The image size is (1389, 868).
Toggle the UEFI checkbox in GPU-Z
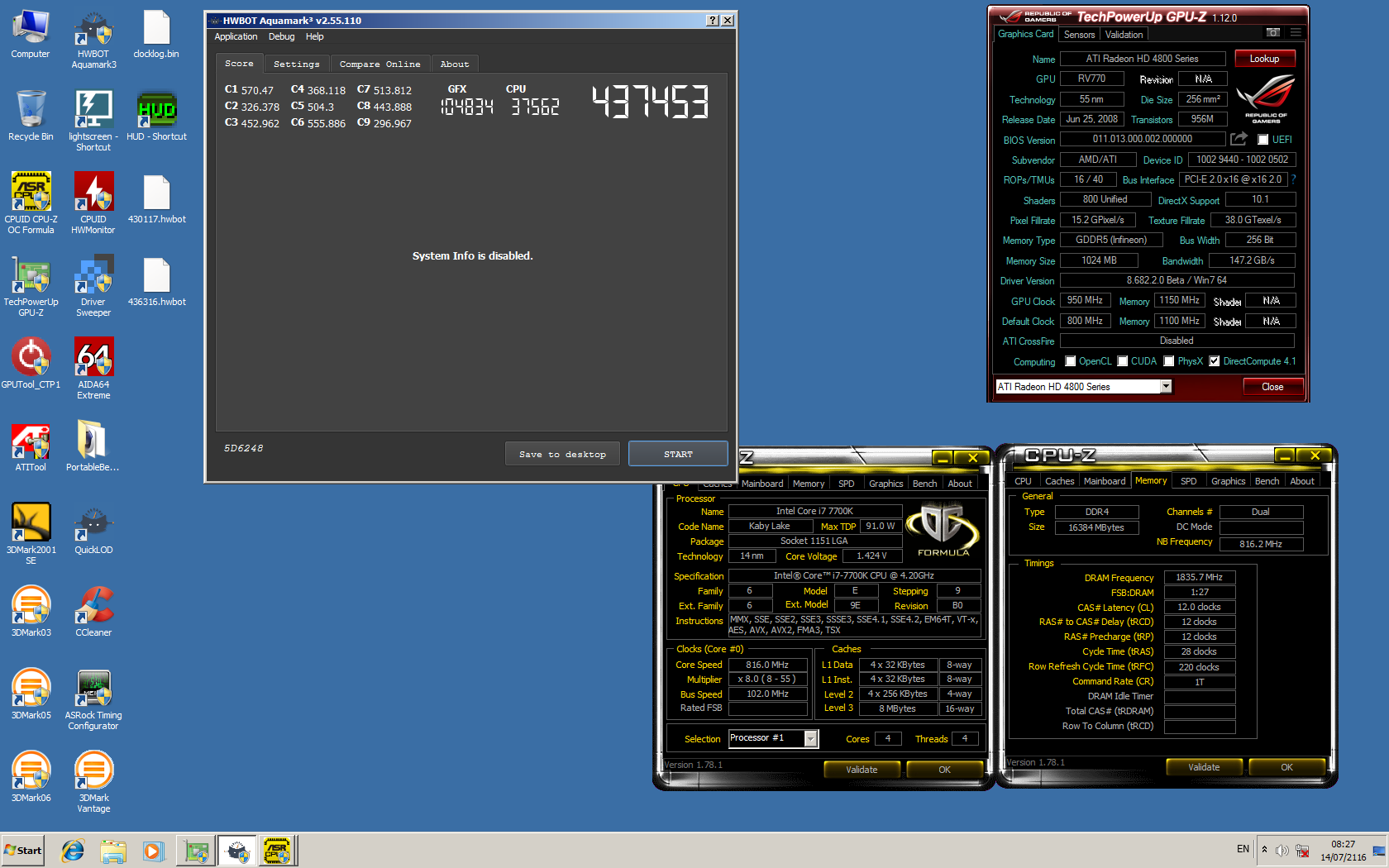[x=1263, y=140]
